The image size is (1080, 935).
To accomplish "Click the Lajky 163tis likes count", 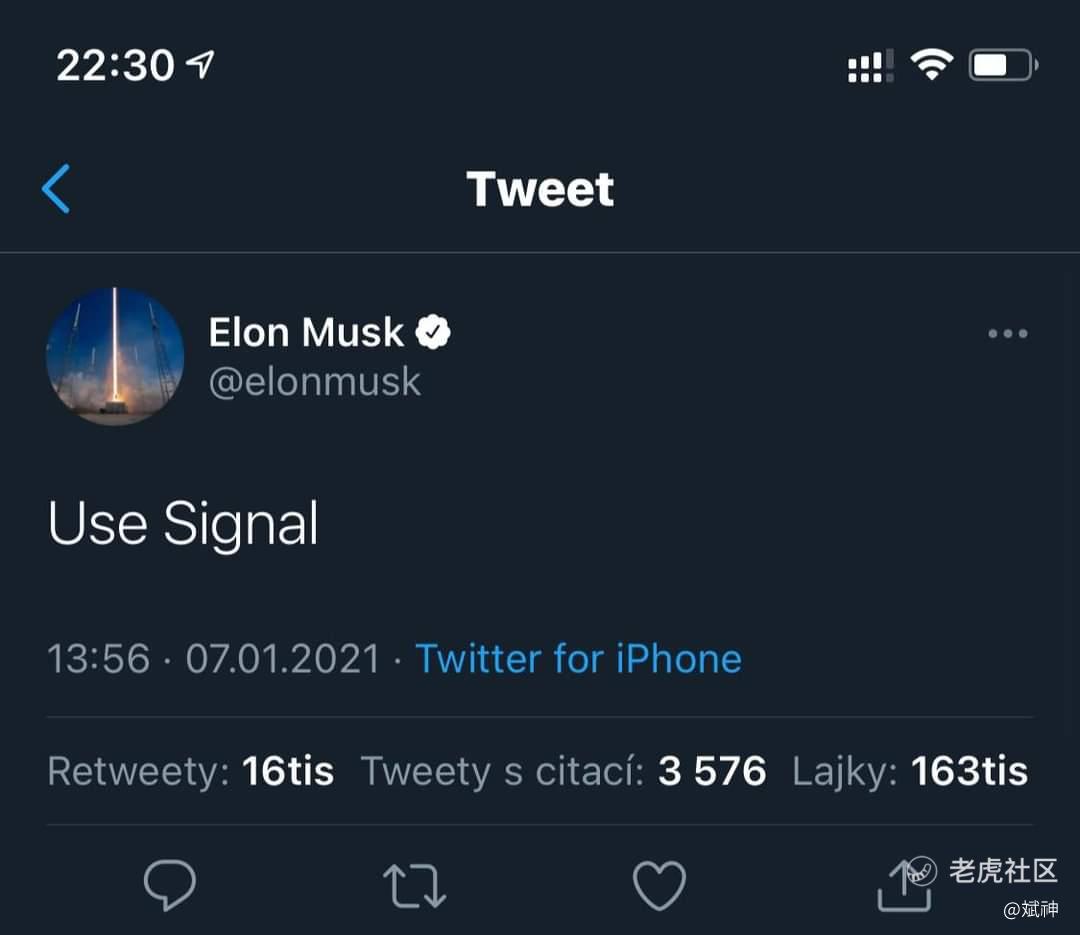I will point(908,770).
